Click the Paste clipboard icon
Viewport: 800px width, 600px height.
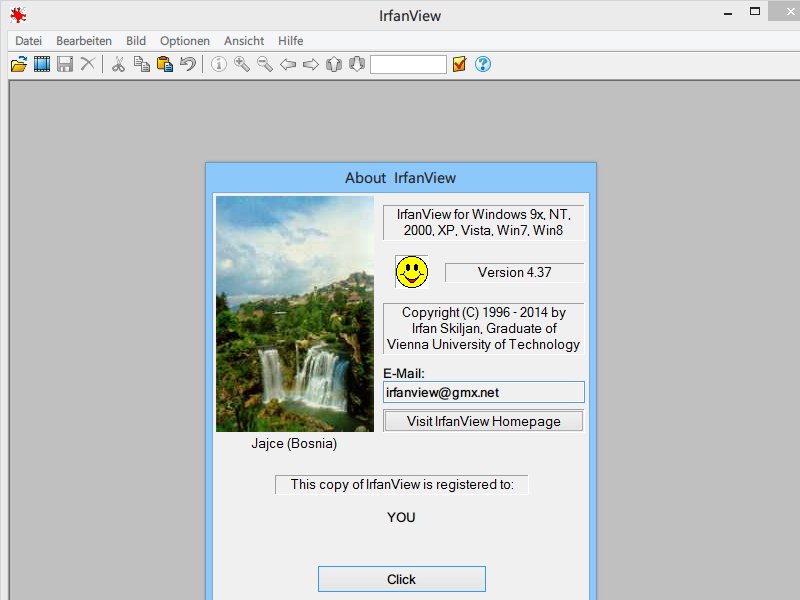point(165,64)
